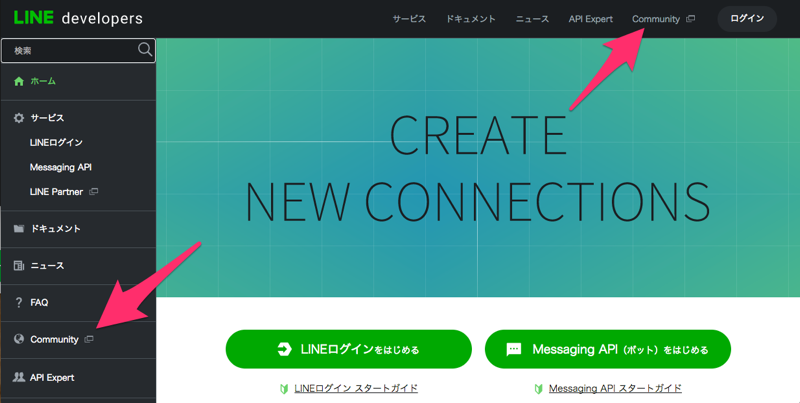The image size is (800, 403).
Task: Open サービス in the top navigation
Action: pos(409,19)
